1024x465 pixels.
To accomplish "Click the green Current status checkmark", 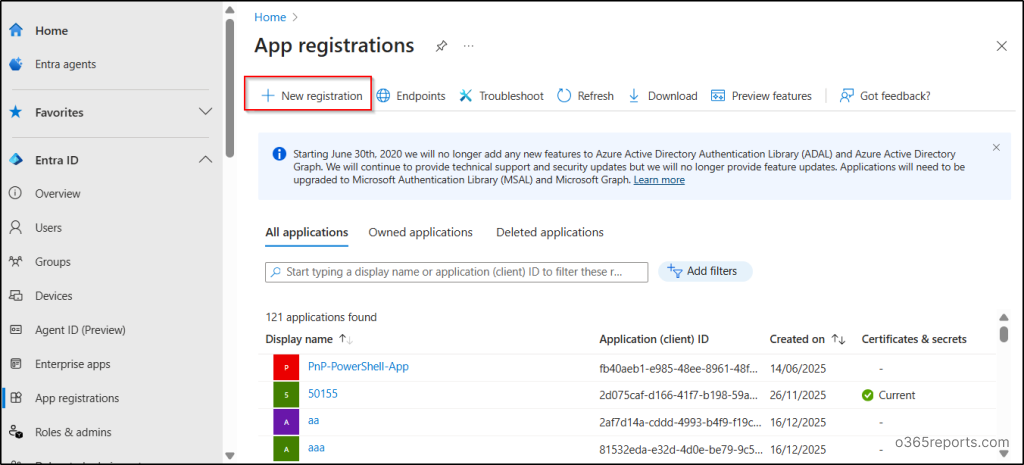I will (x=867, y=395).
